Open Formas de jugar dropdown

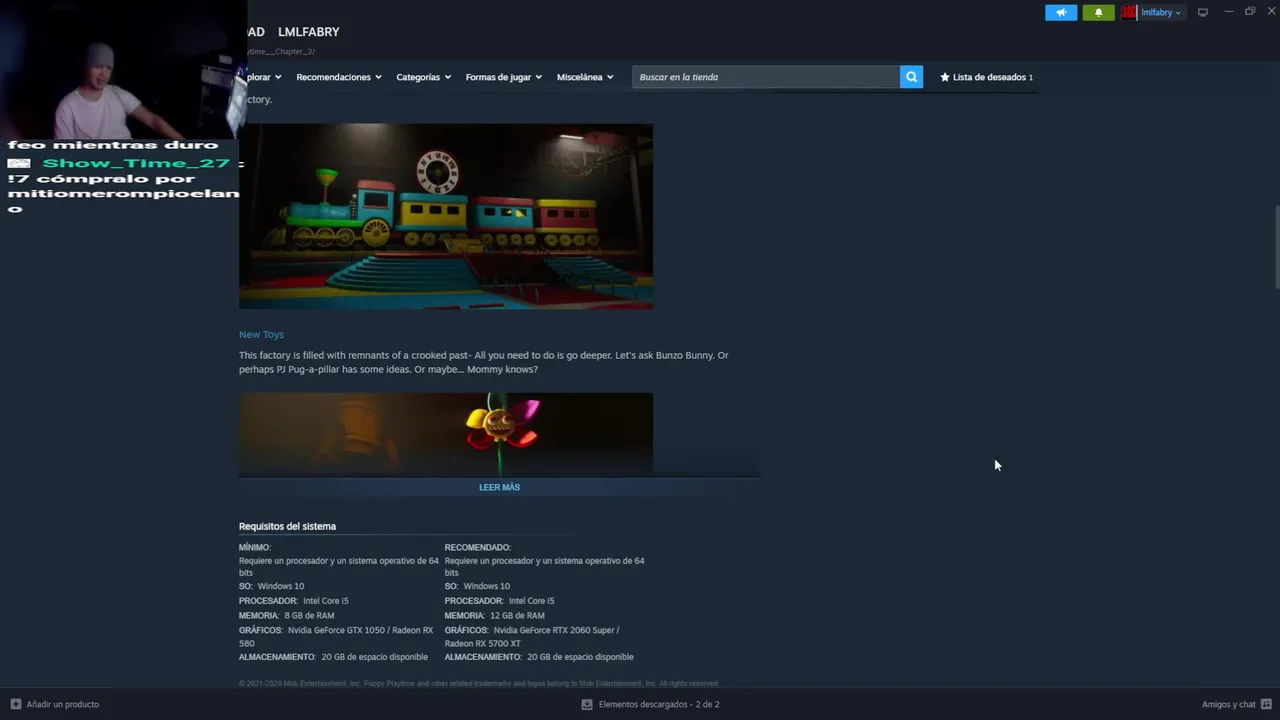coord(503,77)
